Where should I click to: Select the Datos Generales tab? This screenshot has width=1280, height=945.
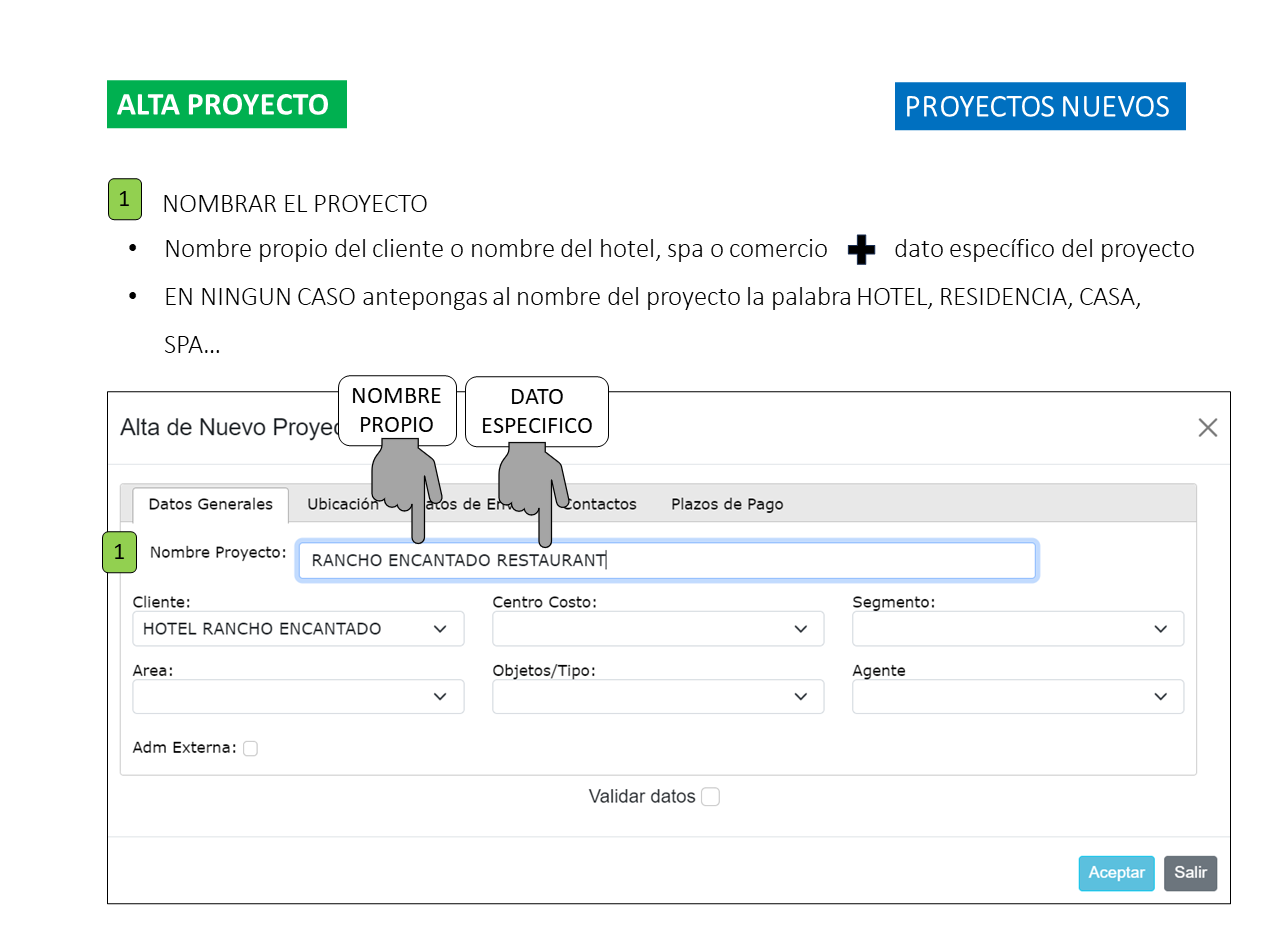[x=210, y=505]
